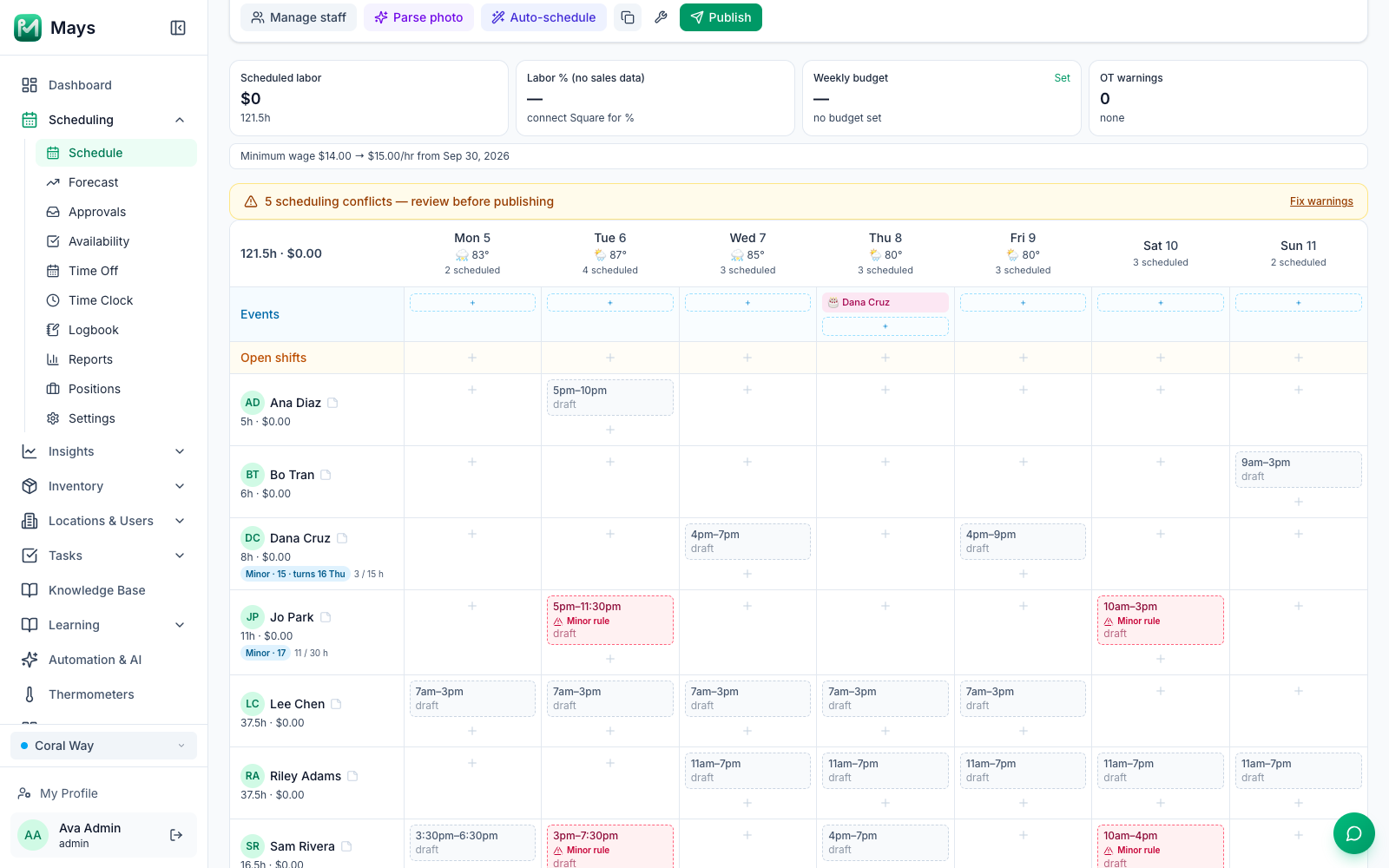Expand the Insights section
The width and height of the screenshot is (1389, 868).
point(180,451)
